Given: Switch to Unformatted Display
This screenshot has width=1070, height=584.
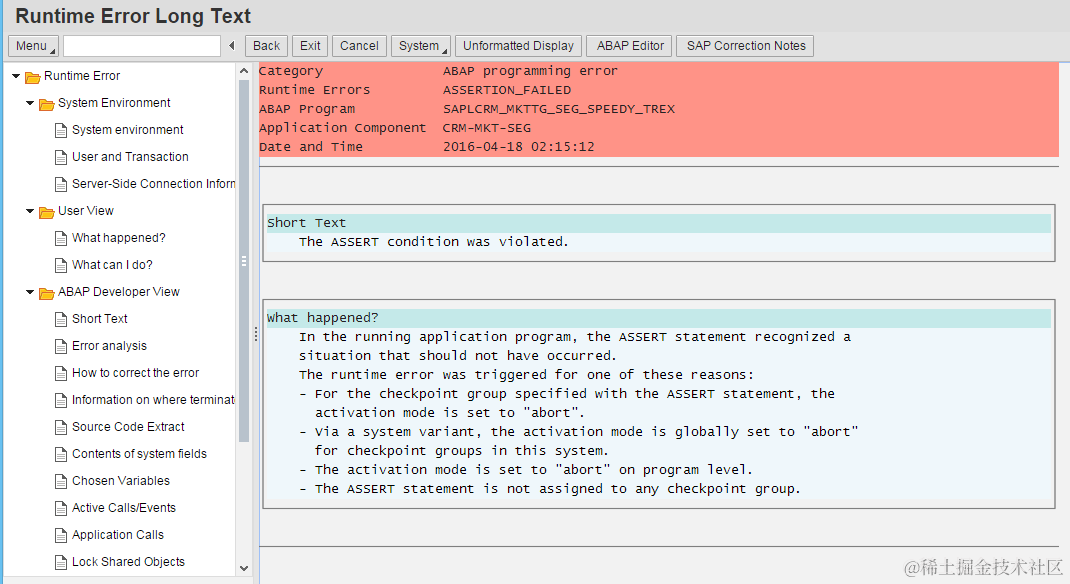Looking at the screenshot, I should click(518, 46).
